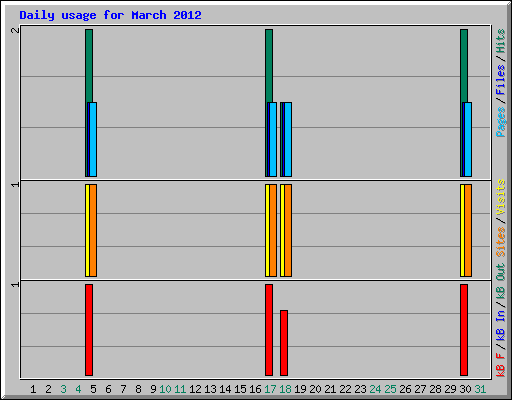Click day 17 on the x-axis
The height and width of the screenshot is (400, 512).
click(270, 389)
